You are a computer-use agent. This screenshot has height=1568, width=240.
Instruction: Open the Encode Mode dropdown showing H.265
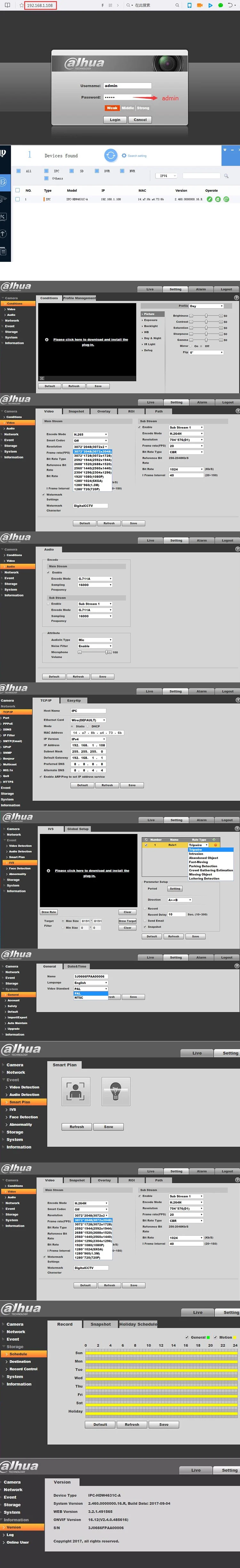(x=91, y=434)
